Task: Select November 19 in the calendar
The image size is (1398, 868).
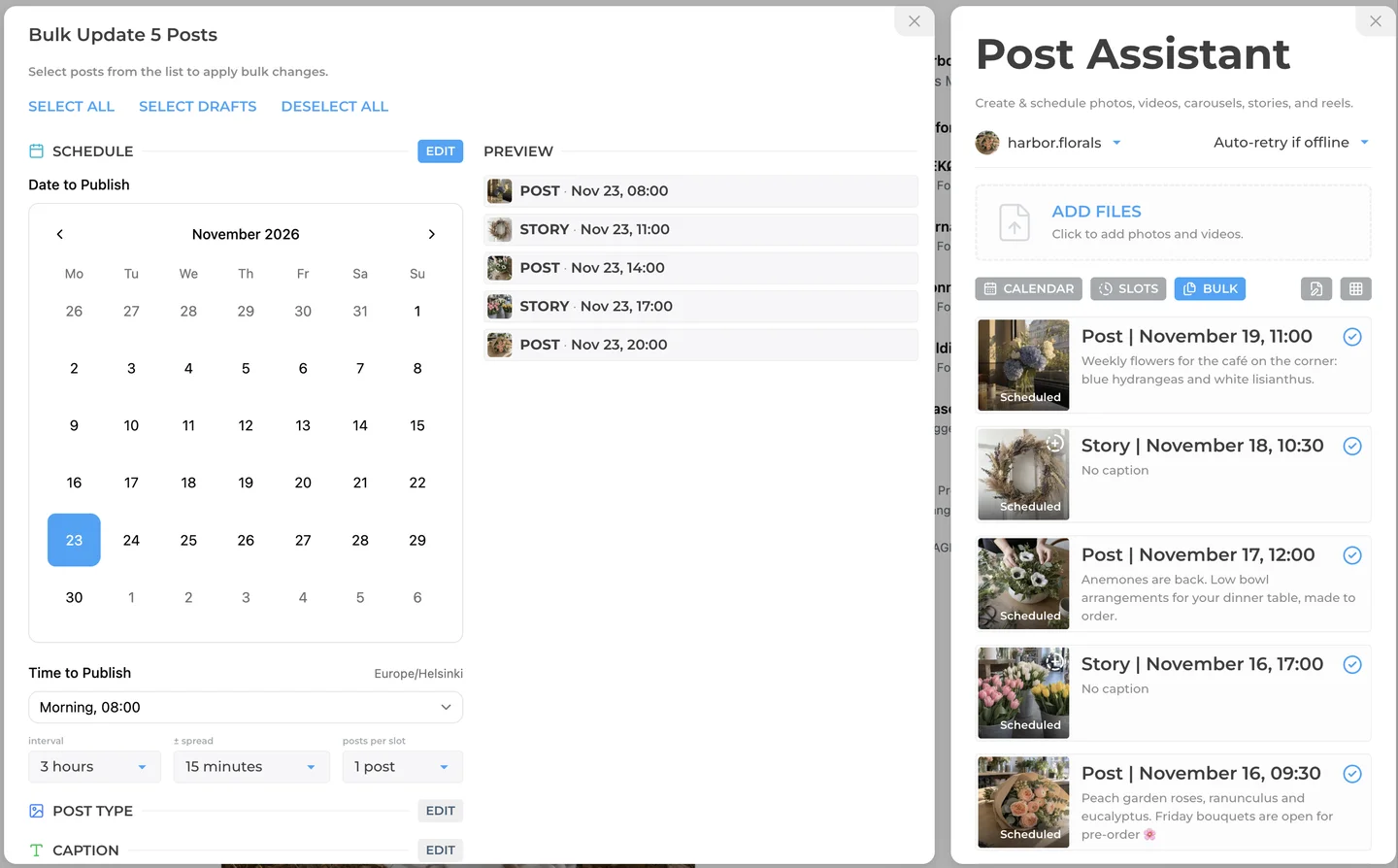Action: 246,483
